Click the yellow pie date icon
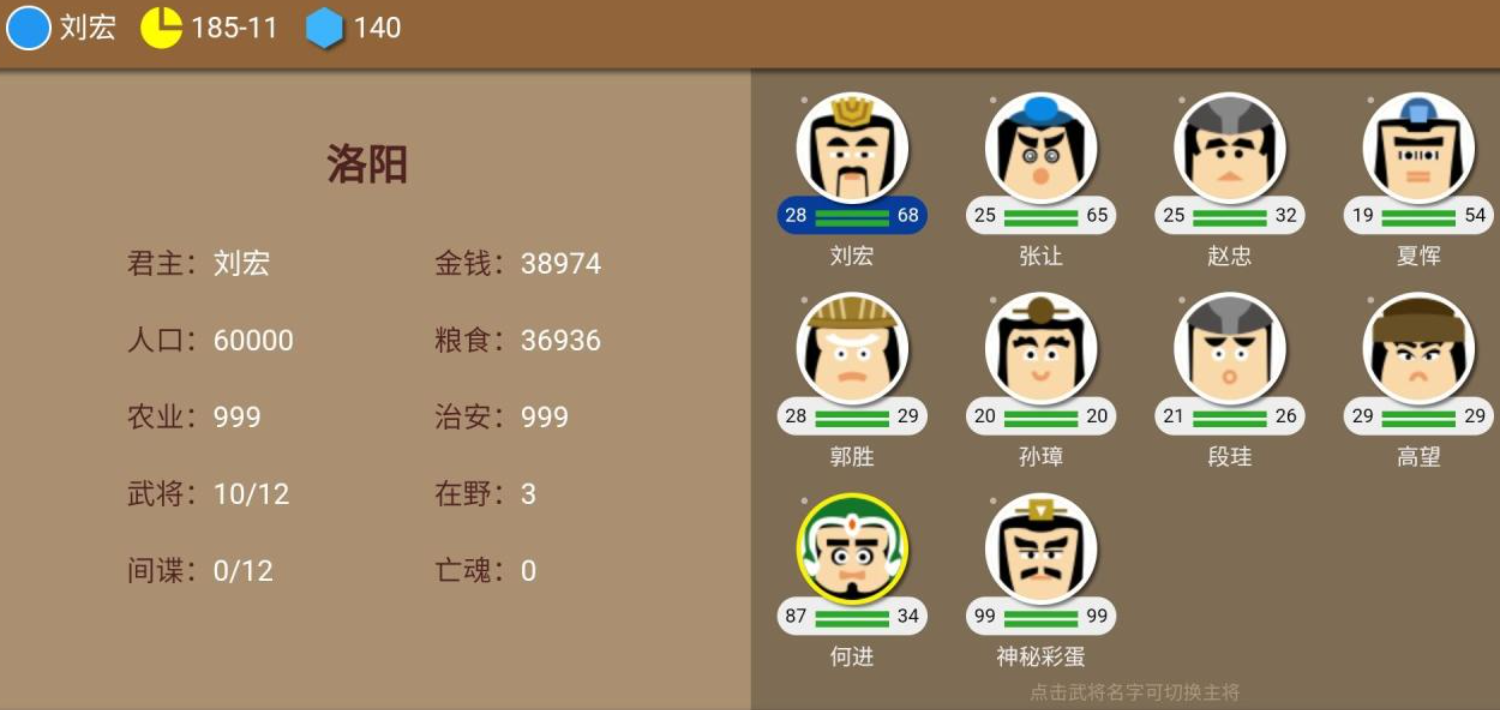Image resolution: width=1500 pixels, height=710 pixels. [161, 27]
